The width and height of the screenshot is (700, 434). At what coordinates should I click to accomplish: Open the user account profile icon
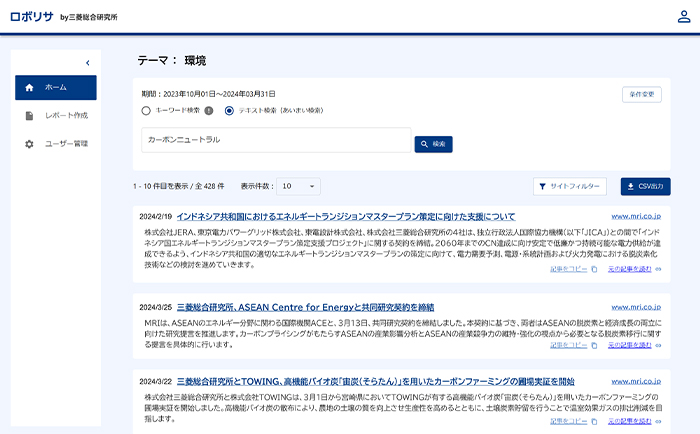pyautogui.click(x=684, y=17)
